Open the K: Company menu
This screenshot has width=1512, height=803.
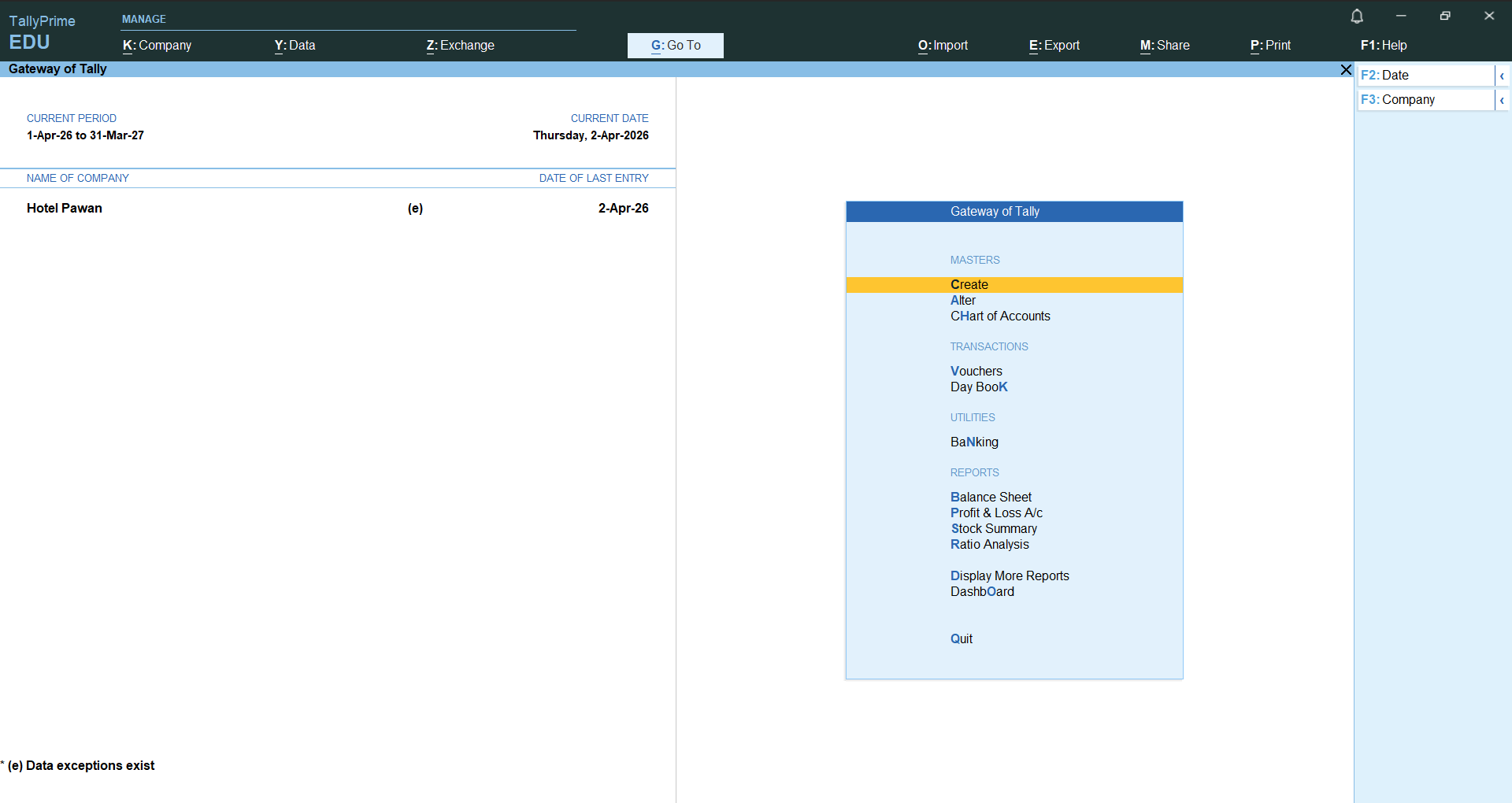(157, 46)
